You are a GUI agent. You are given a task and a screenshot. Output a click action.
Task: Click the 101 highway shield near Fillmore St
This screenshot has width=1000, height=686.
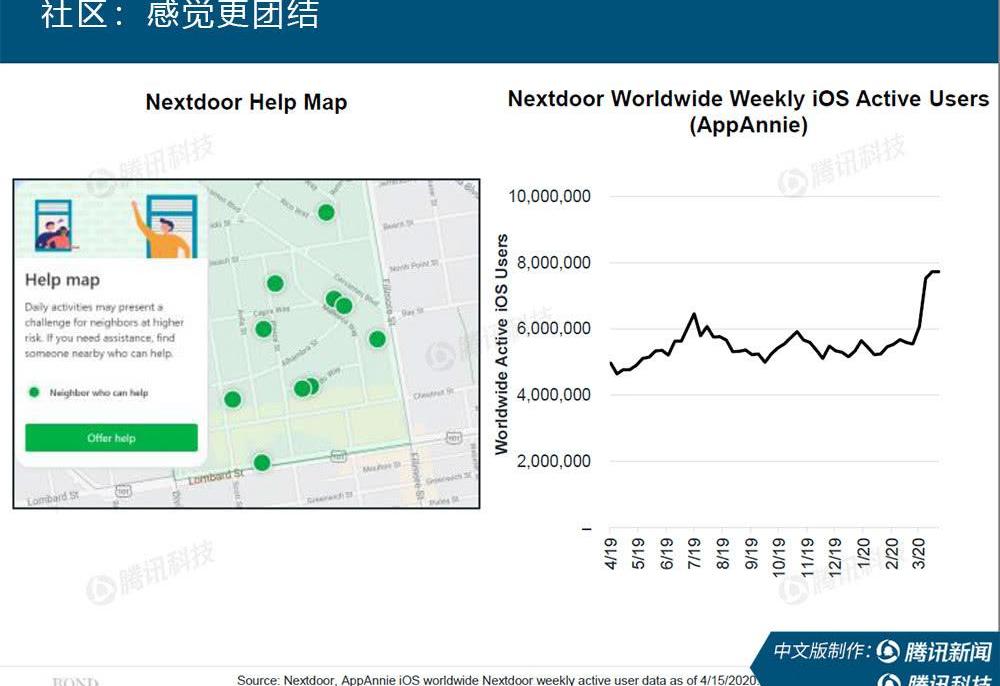pyautogui.click(x=453, y=437)
